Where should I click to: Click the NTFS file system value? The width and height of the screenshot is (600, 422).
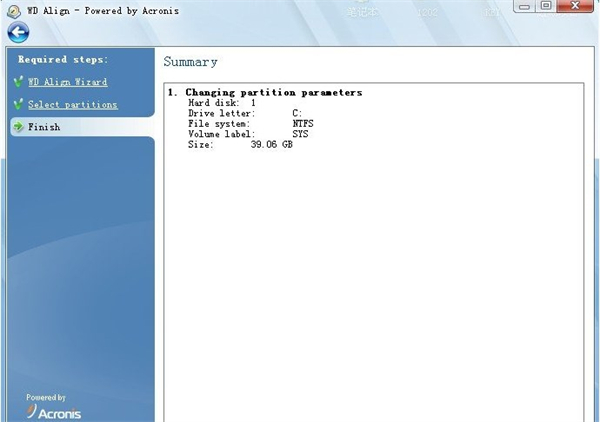coord(303,124)
